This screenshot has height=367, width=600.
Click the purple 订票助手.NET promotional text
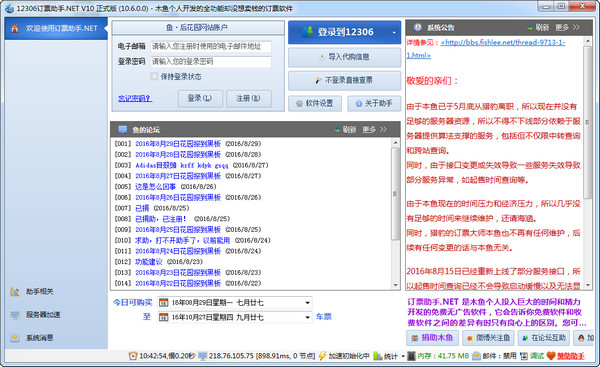coord(496,312)
